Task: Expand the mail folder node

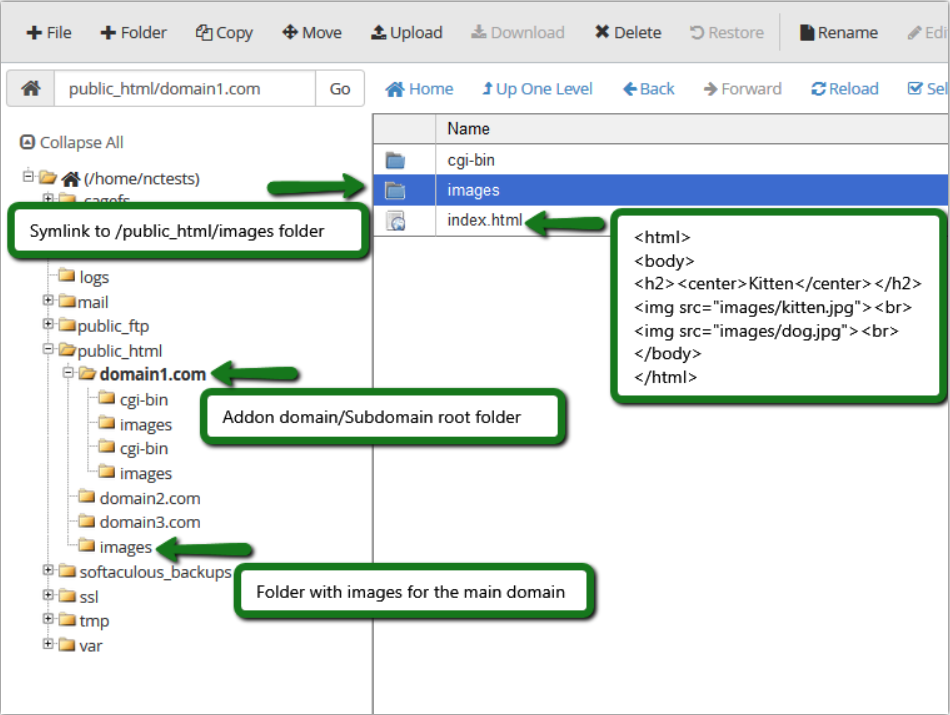Action: click(48, 300)
